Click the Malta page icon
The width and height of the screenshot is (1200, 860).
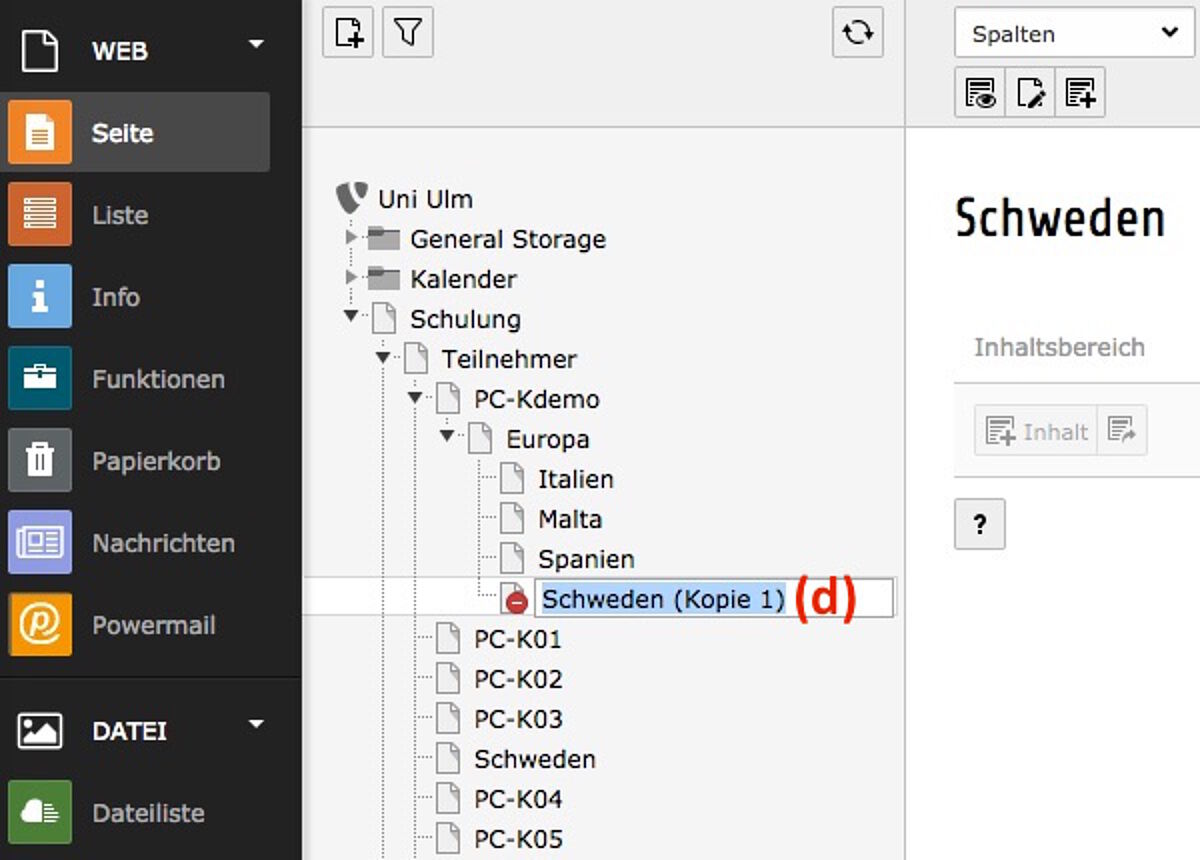click(x=512, y=518)
